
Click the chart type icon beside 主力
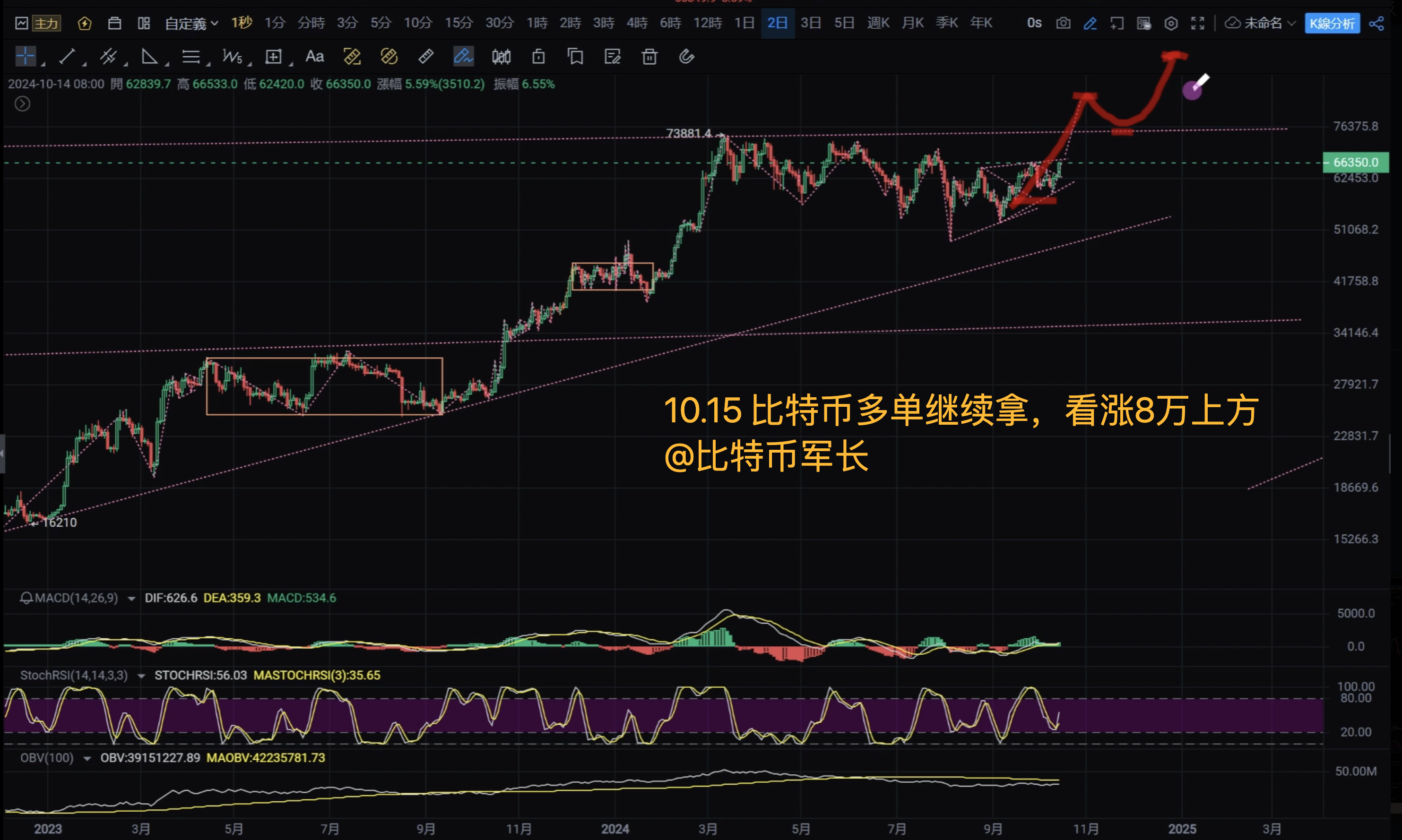[x=22, y=23]
